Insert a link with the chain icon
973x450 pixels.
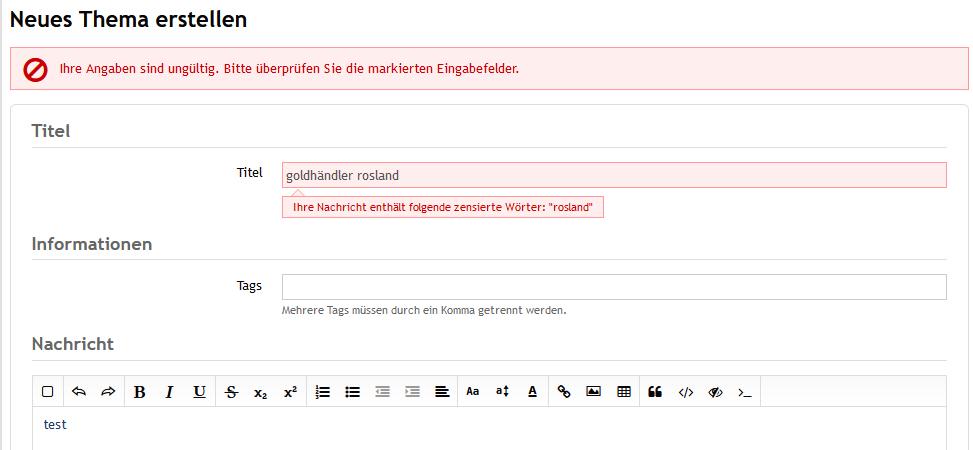(x=564, y=392)
